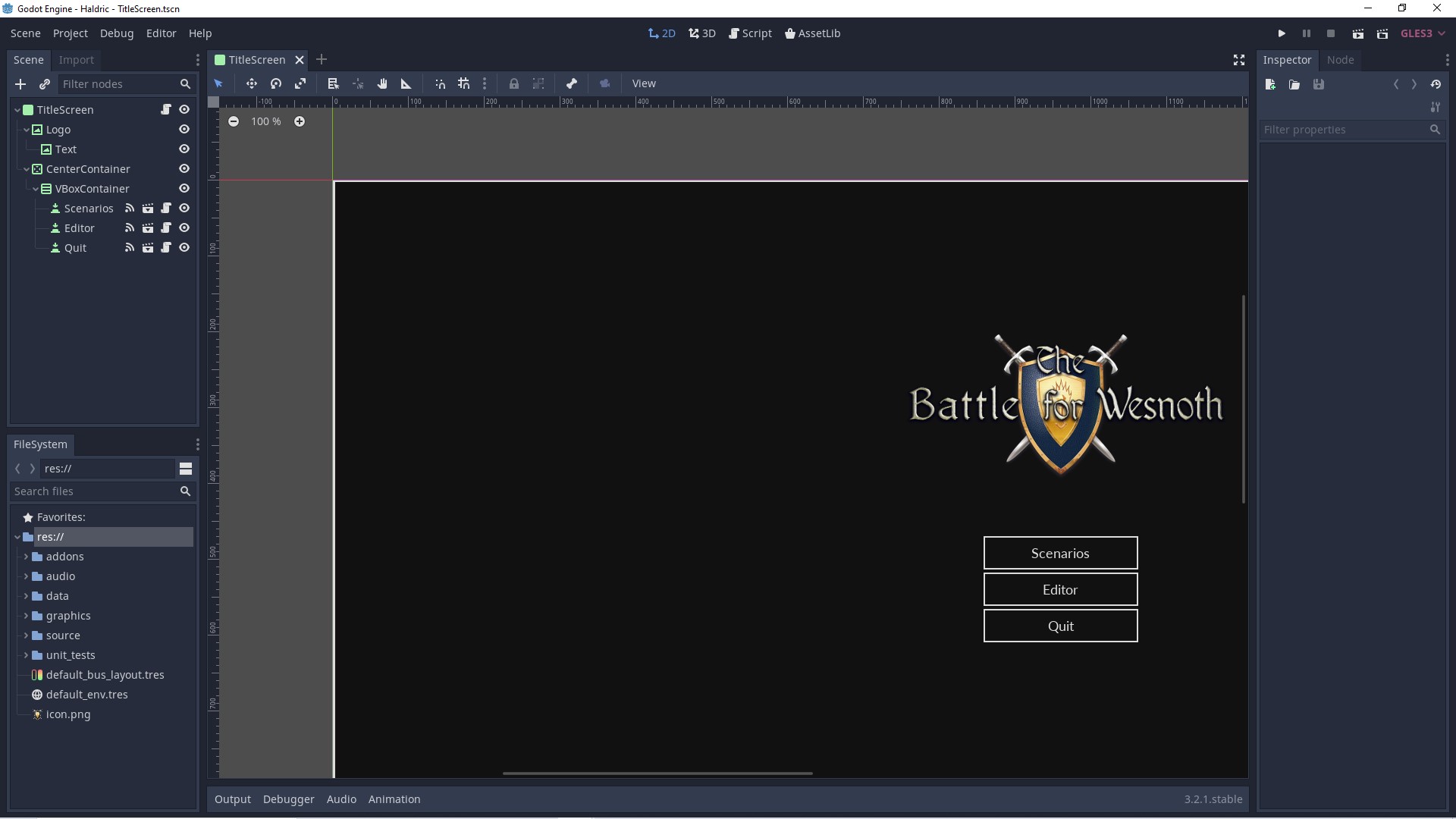This screenshot has width=1456, height=819.
Task: Reset zoom at 100 %
Action: coord(266,121)
